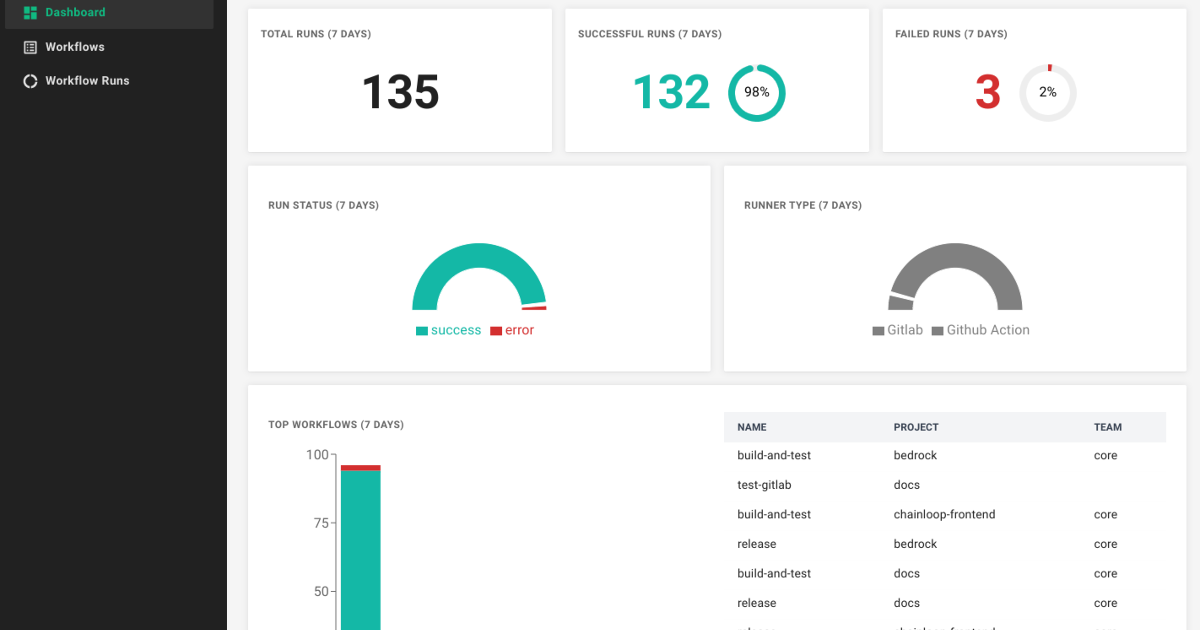Viewport: 1200px width, 630px height.
Task: Click the success legend label
Action: coord(456,330)
